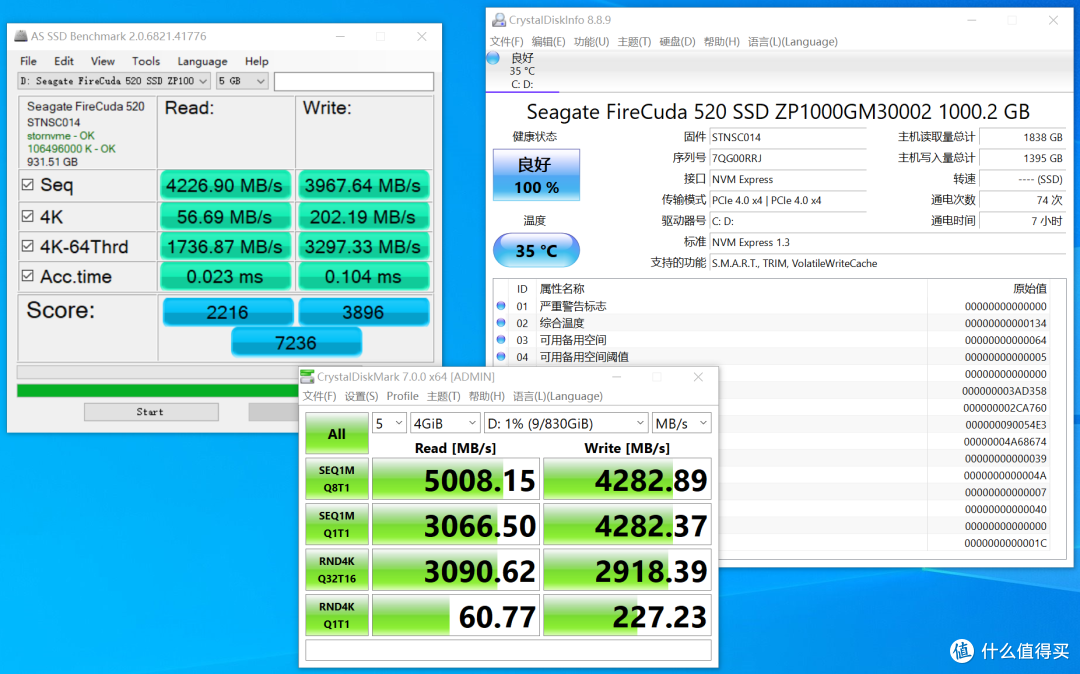Uncheck the Seq test checkbox
The image size is (1080, 674).
click(28, 185)
